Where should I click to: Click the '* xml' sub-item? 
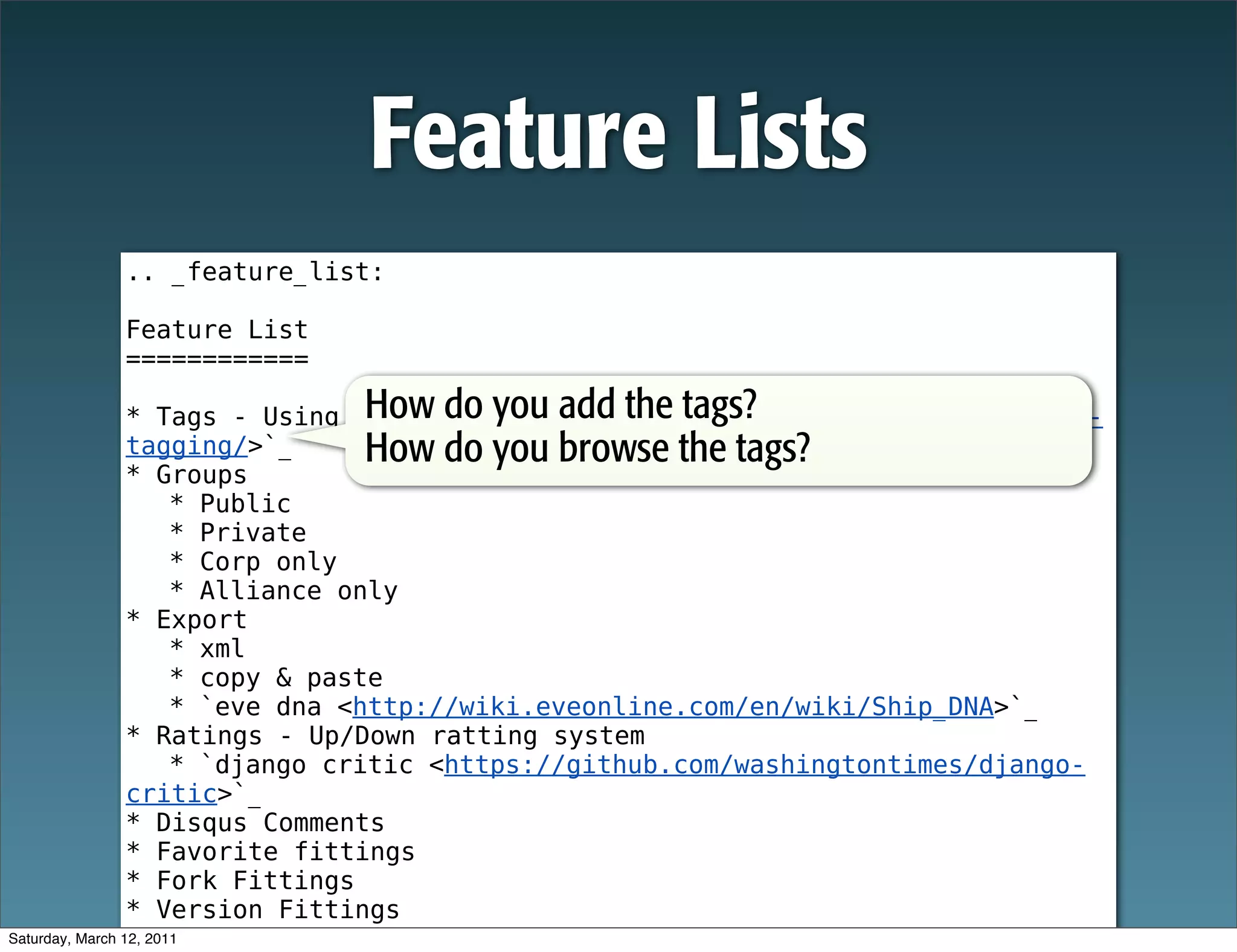click(208, 649)
